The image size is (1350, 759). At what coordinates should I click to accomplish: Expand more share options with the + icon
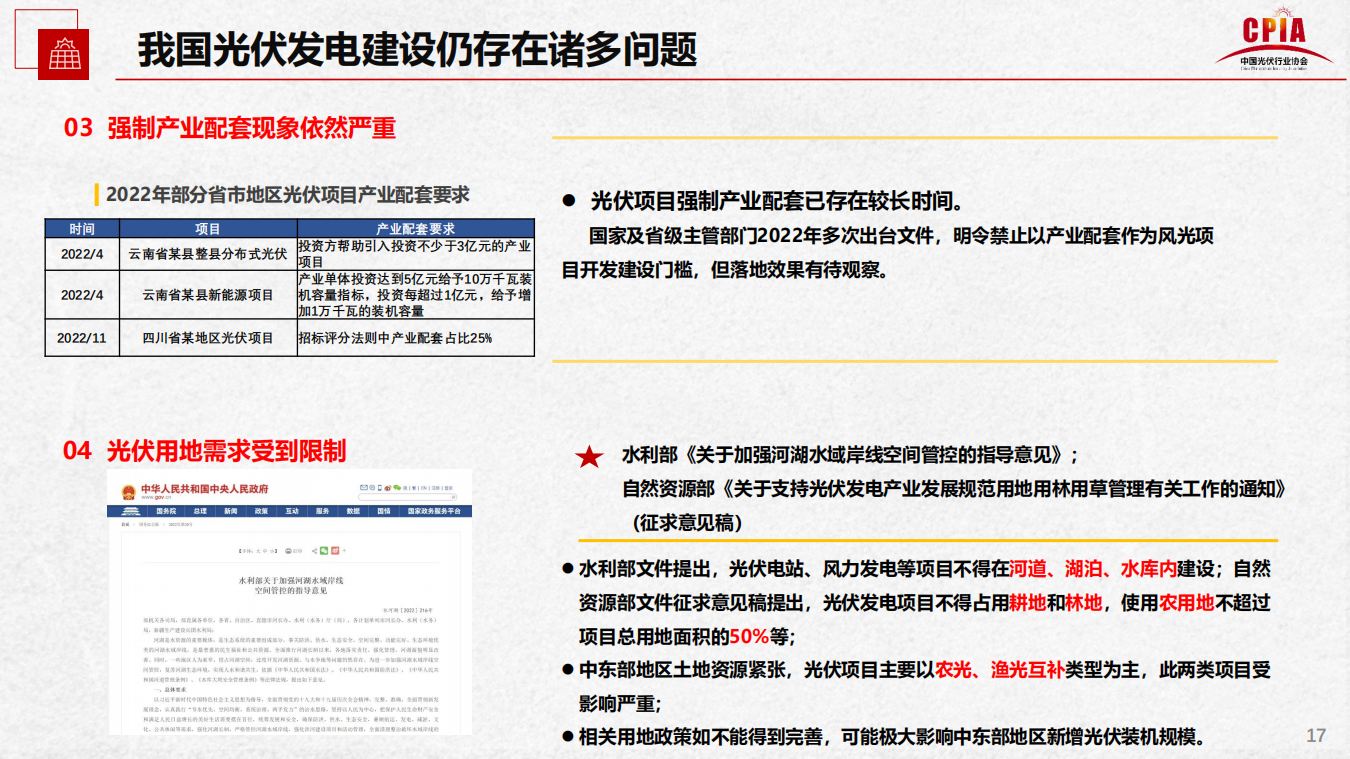[344, 551]
